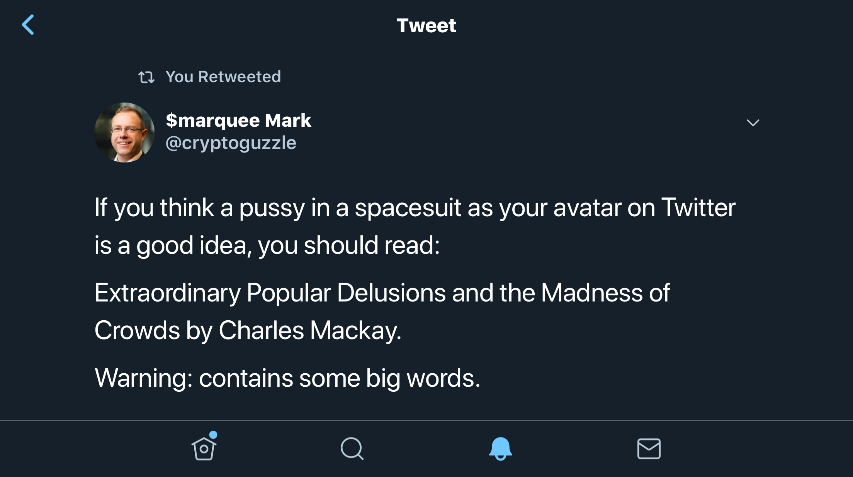Open the Messages envelope icon
The width and height of the screenshot is (853, 477).
coord(649,449)
